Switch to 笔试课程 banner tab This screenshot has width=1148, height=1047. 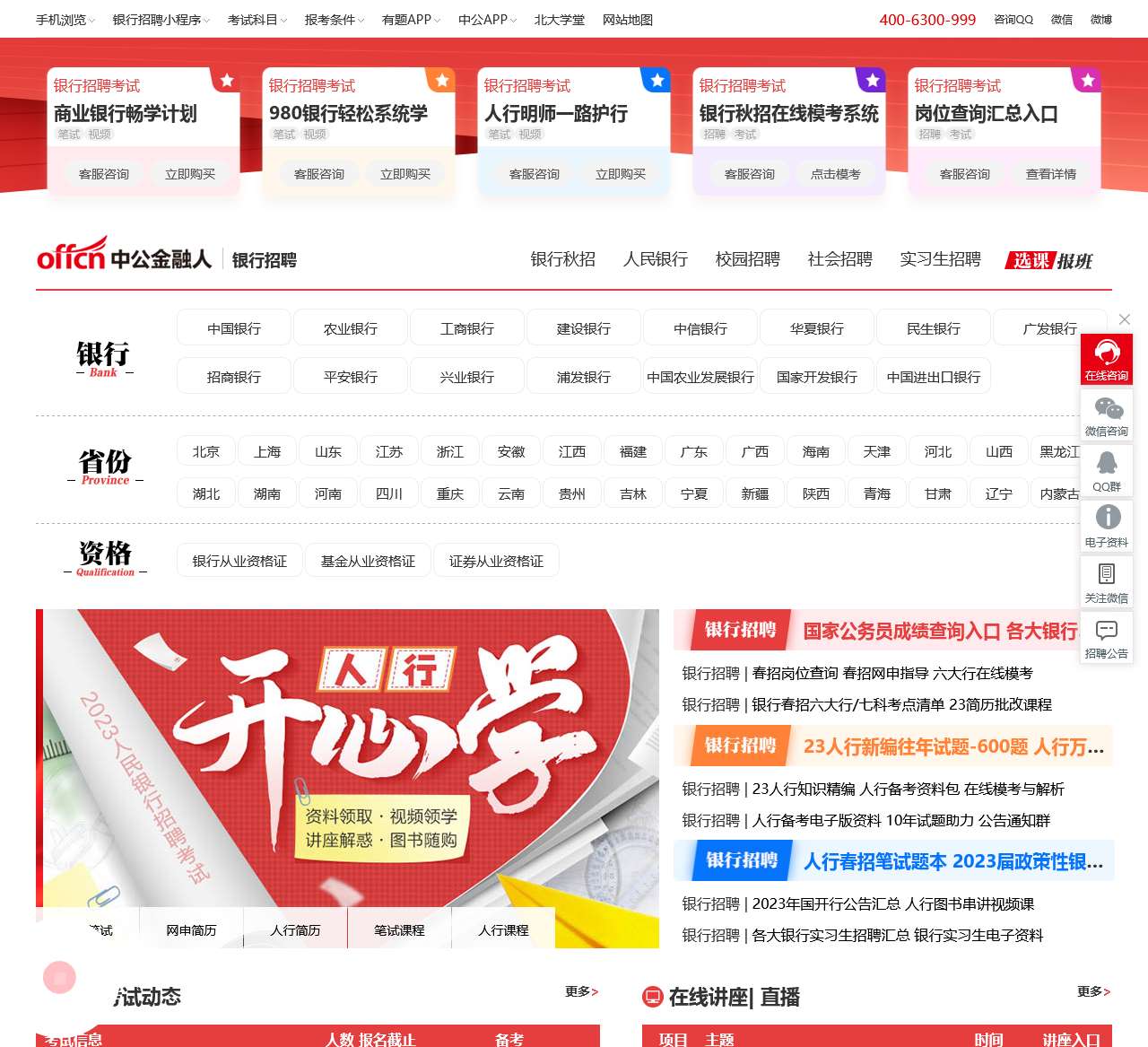[399, 930]
